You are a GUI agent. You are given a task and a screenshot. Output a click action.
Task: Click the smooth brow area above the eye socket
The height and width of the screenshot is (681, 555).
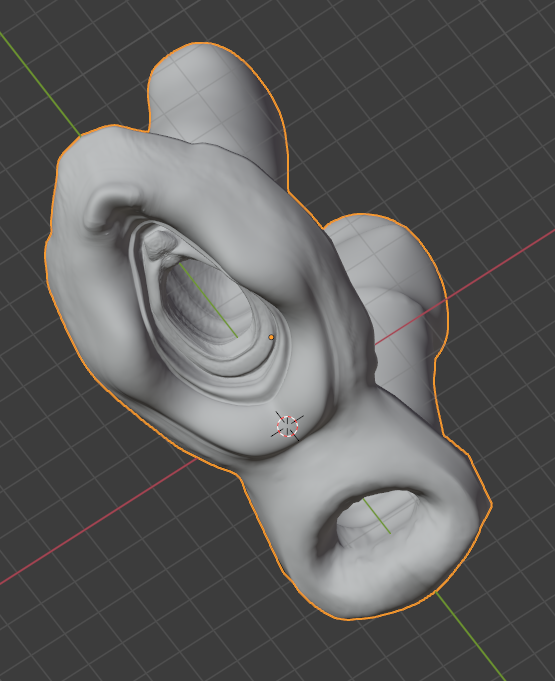tap(226, 187)
